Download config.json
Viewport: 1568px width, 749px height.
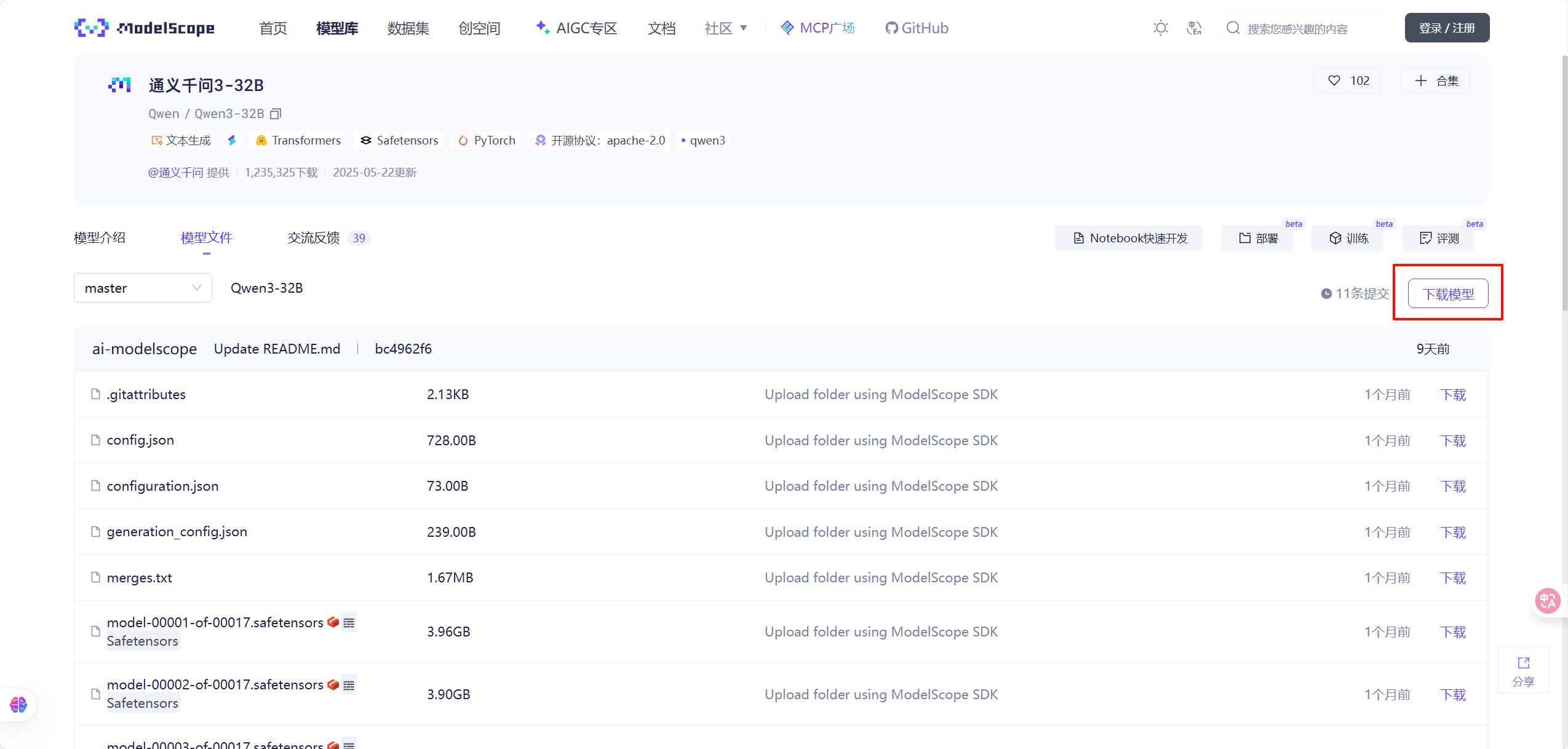[1453, 440]
